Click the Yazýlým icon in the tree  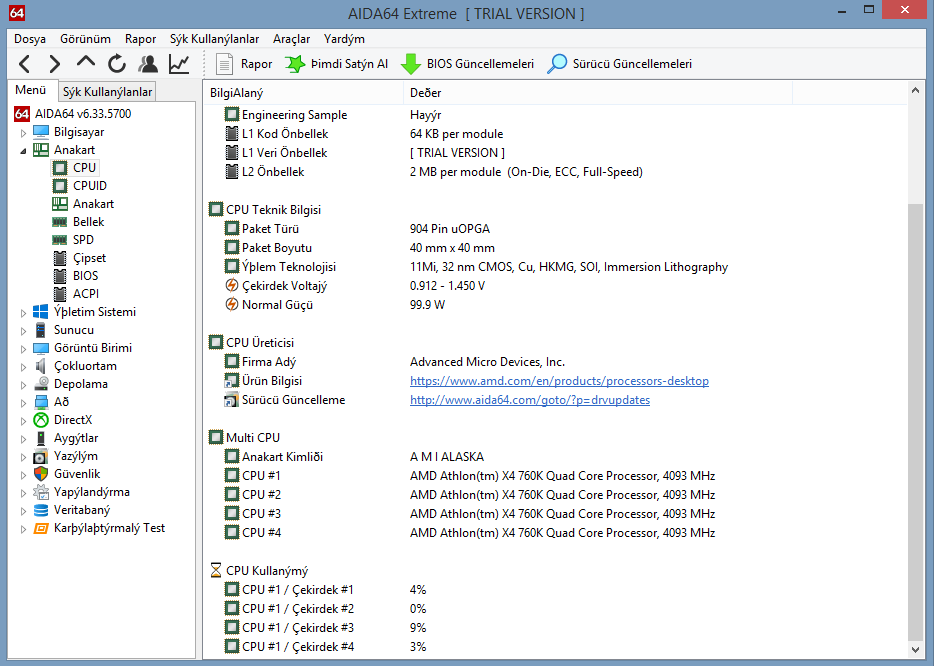41,456
